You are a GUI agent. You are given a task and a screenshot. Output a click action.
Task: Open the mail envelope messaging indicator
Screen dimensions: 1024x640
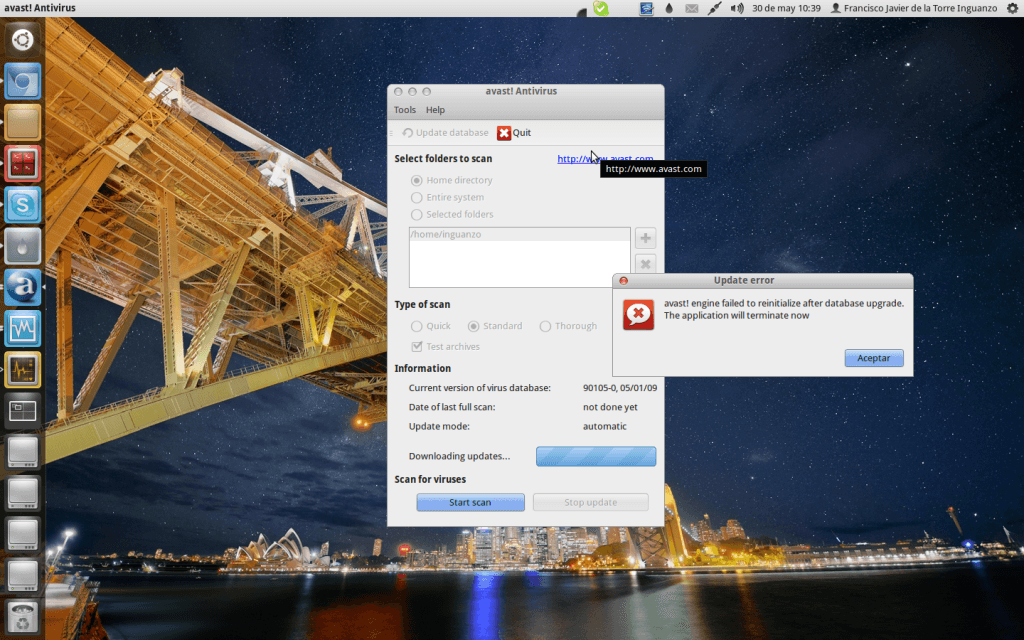point(692,8)
